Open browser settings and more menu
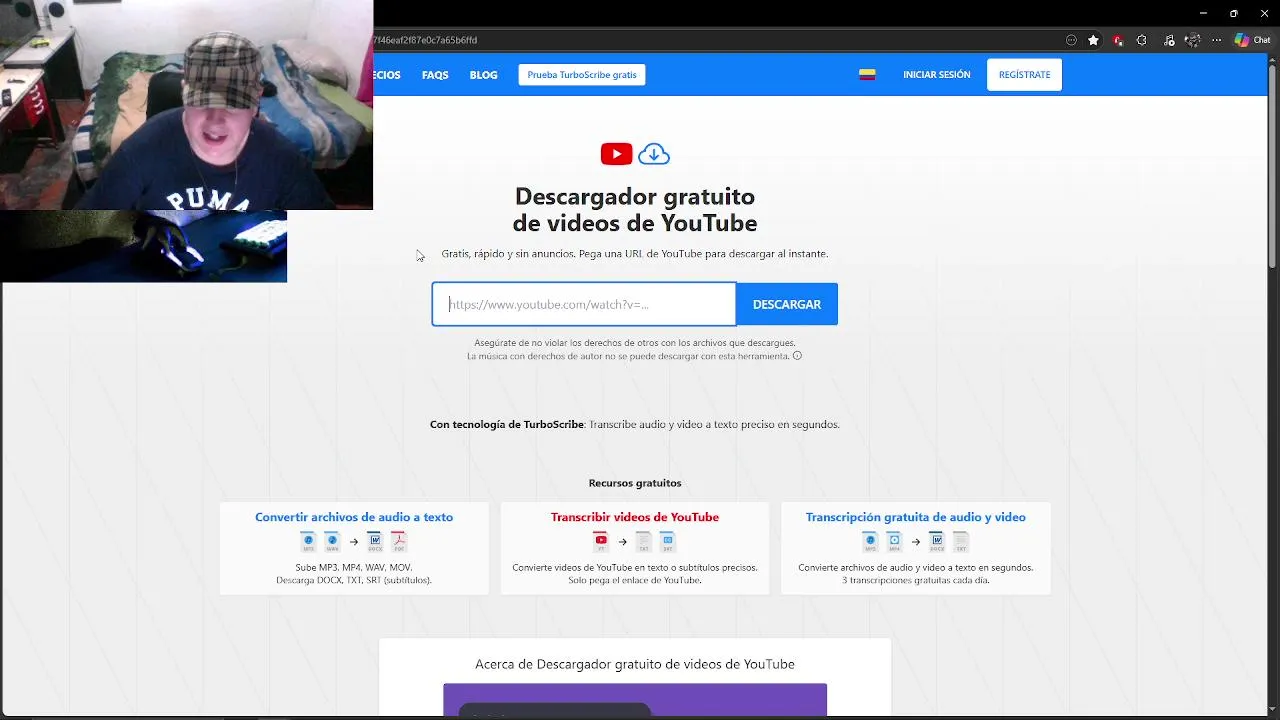Image resolution: width=1280 pixels, height=720 pixels. tap(1217, 40)
